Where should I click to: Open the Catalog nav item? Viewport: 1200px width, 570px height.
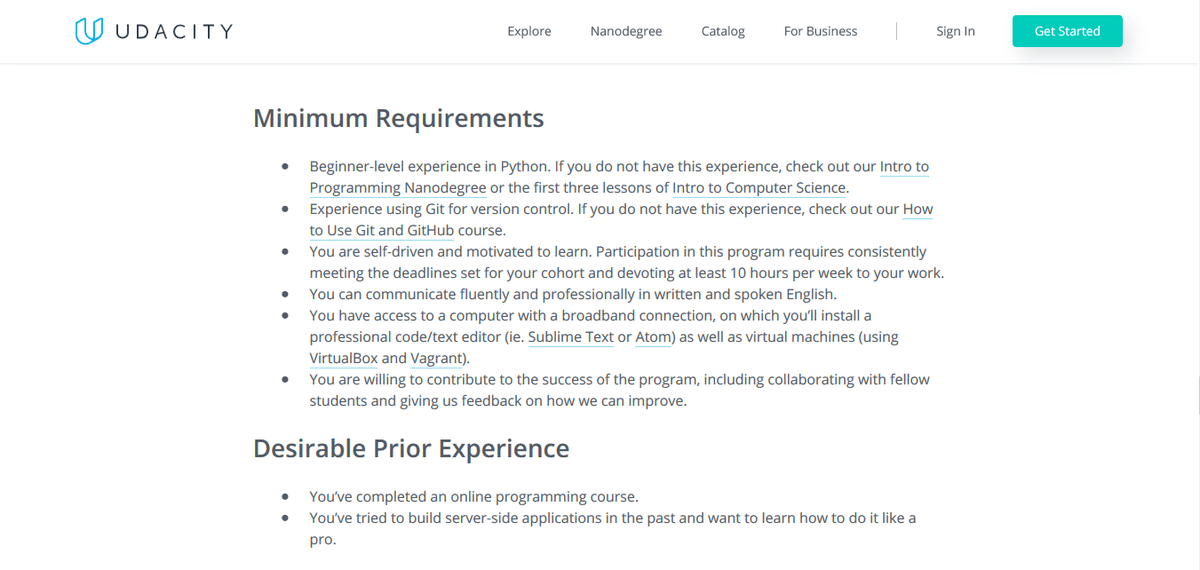click(723, 31)
